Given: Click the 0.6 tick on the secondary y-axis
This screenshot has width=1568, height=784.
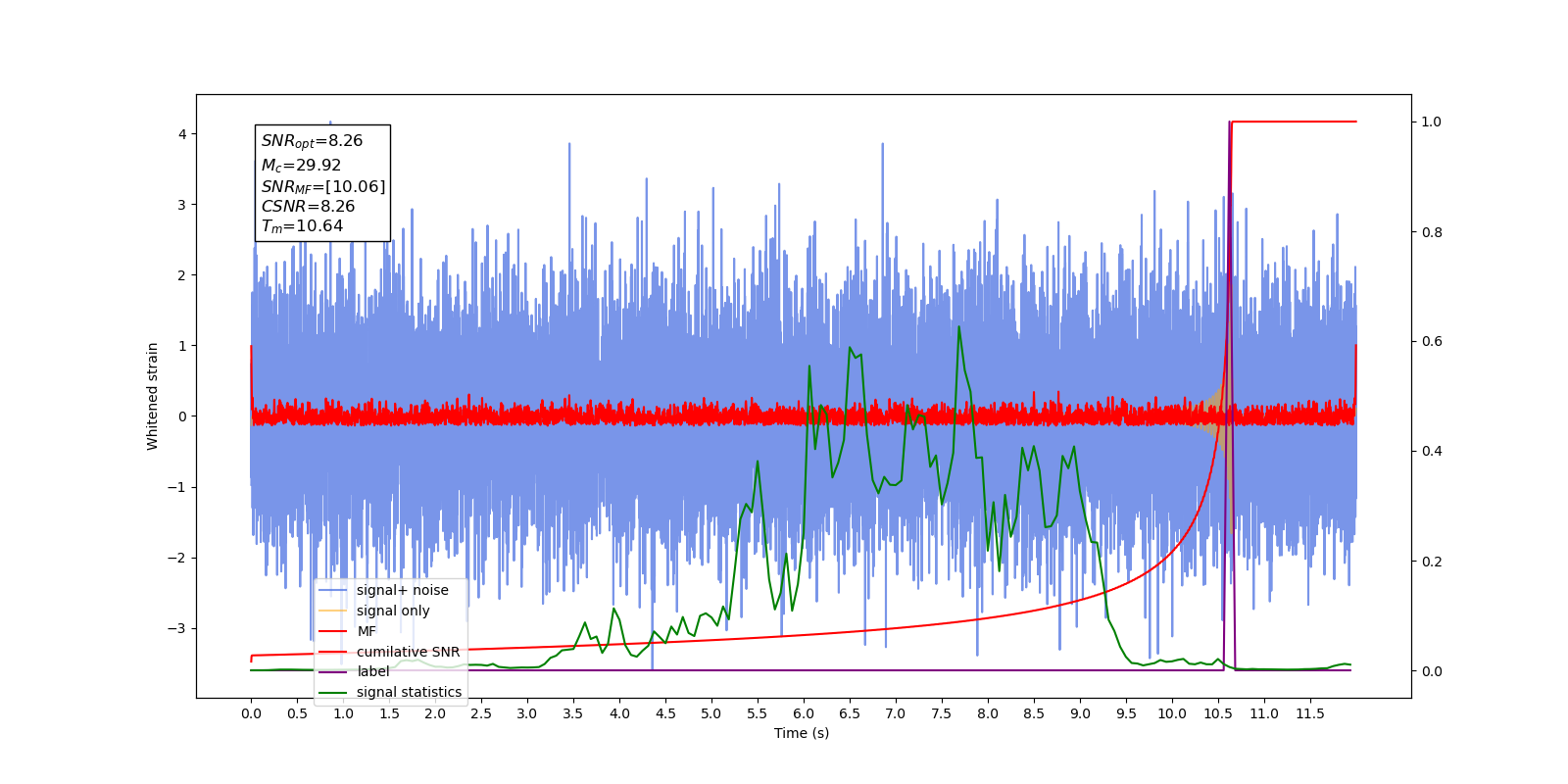Looking at the screenshot, I should [x=1432, y=342].
